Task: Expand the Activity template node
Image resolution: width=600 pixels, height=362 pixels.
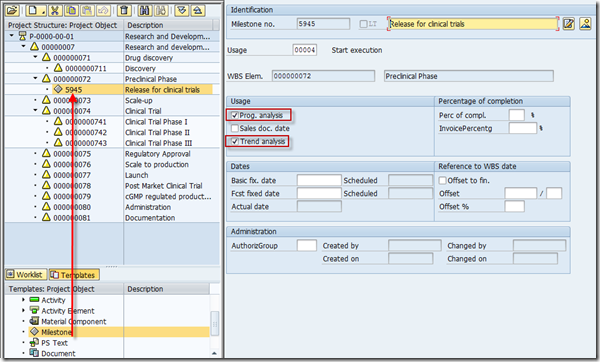Action: [x=23, y=300]
